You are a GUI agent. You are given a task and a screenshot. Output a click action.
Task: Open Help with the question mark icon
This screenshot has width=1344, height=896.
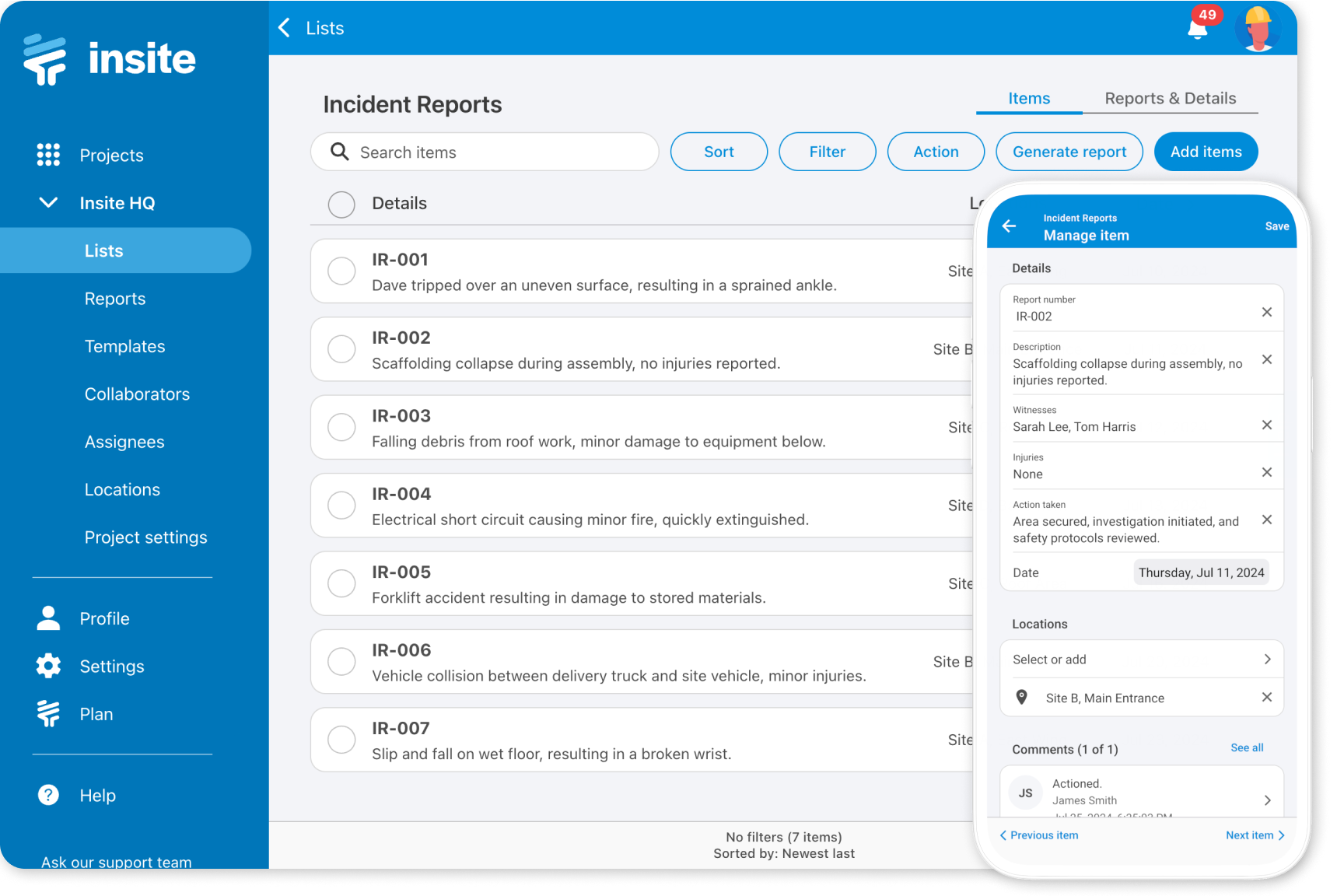(48, 795)
